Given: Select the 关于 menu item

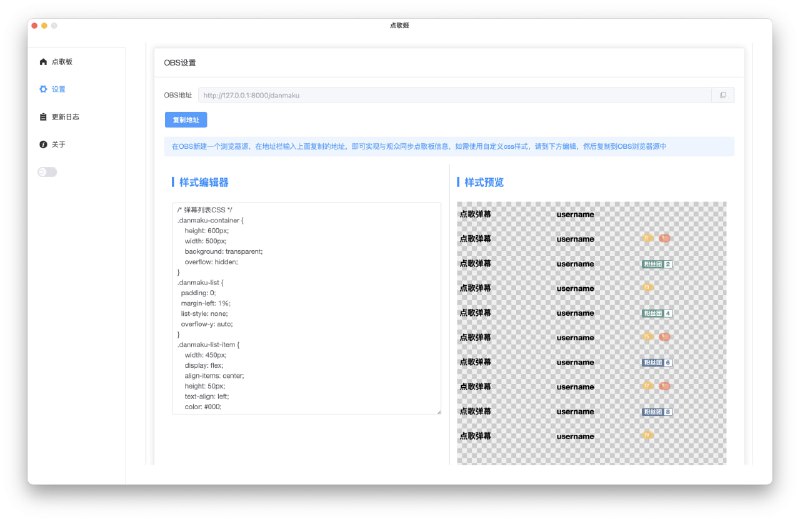Looking at the screenshot, I should coord(59,145).
